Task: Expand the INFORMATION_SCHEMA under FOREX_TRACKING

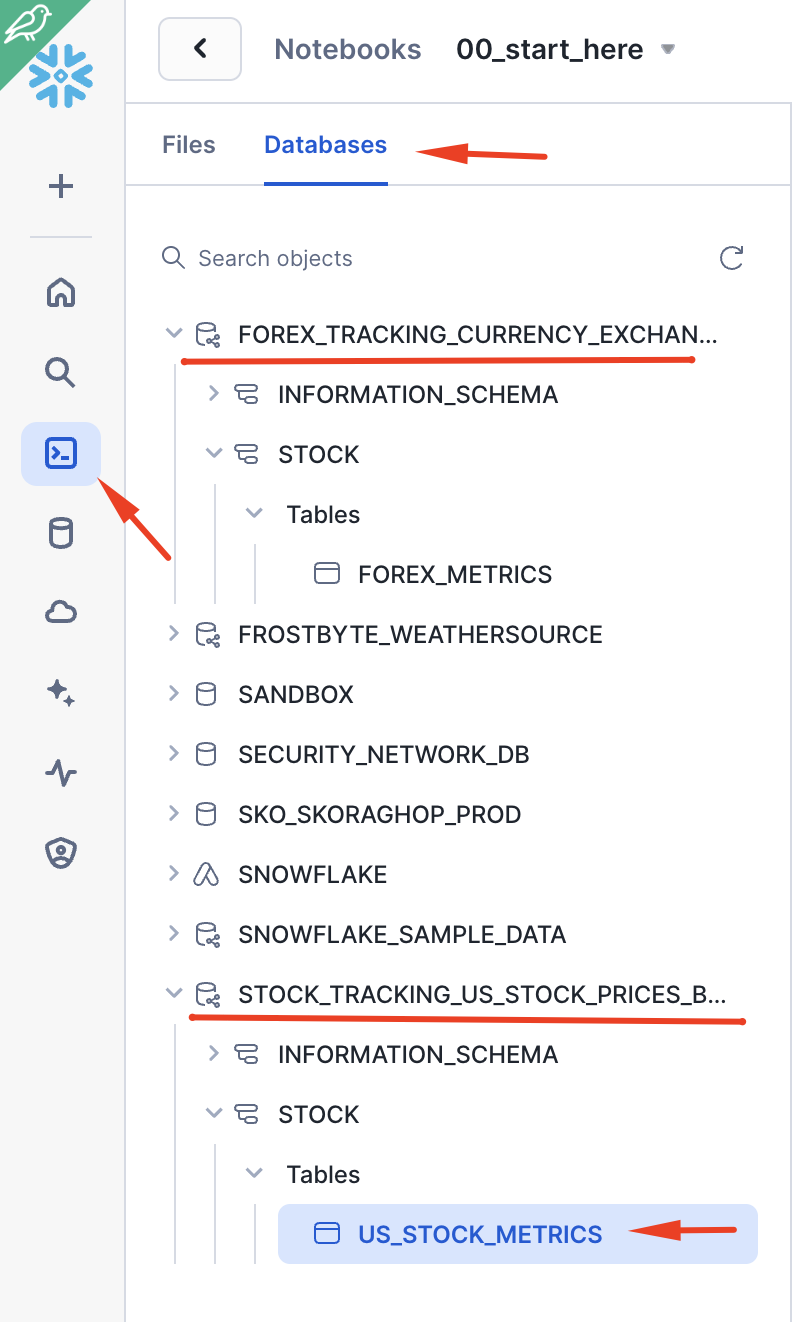Action: coord(213,393)
